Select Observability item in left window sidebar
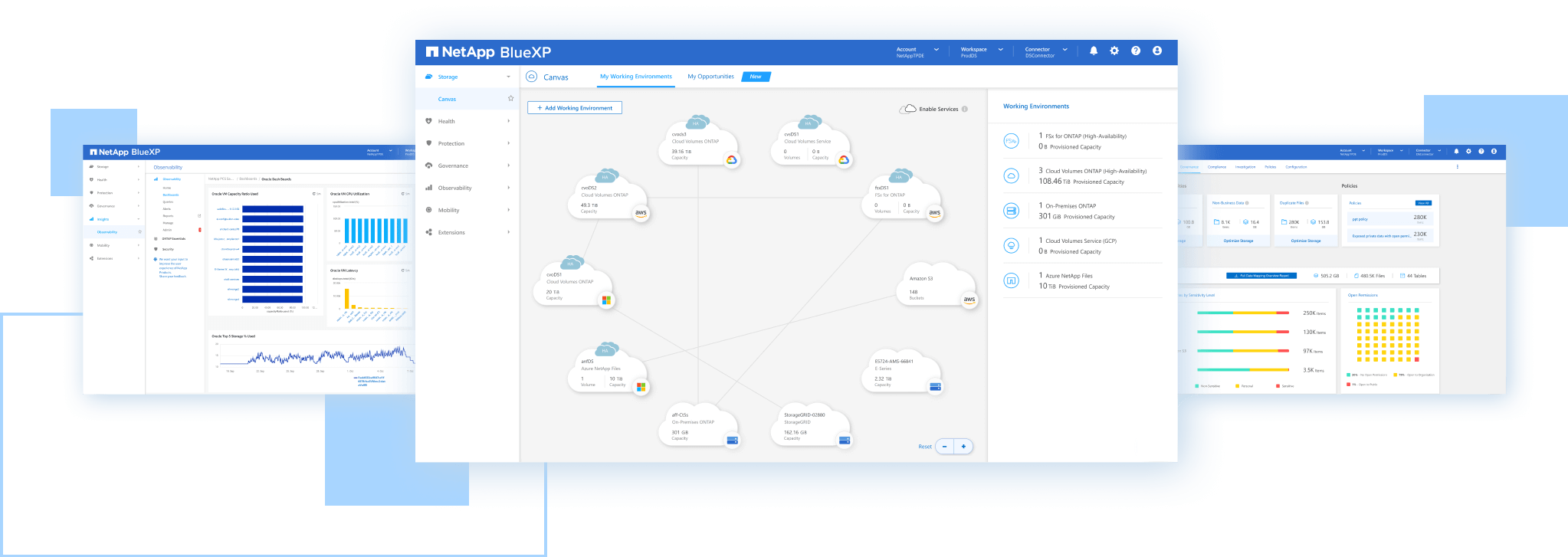Viewport: 1568px width, 557px height. point(107,231)
